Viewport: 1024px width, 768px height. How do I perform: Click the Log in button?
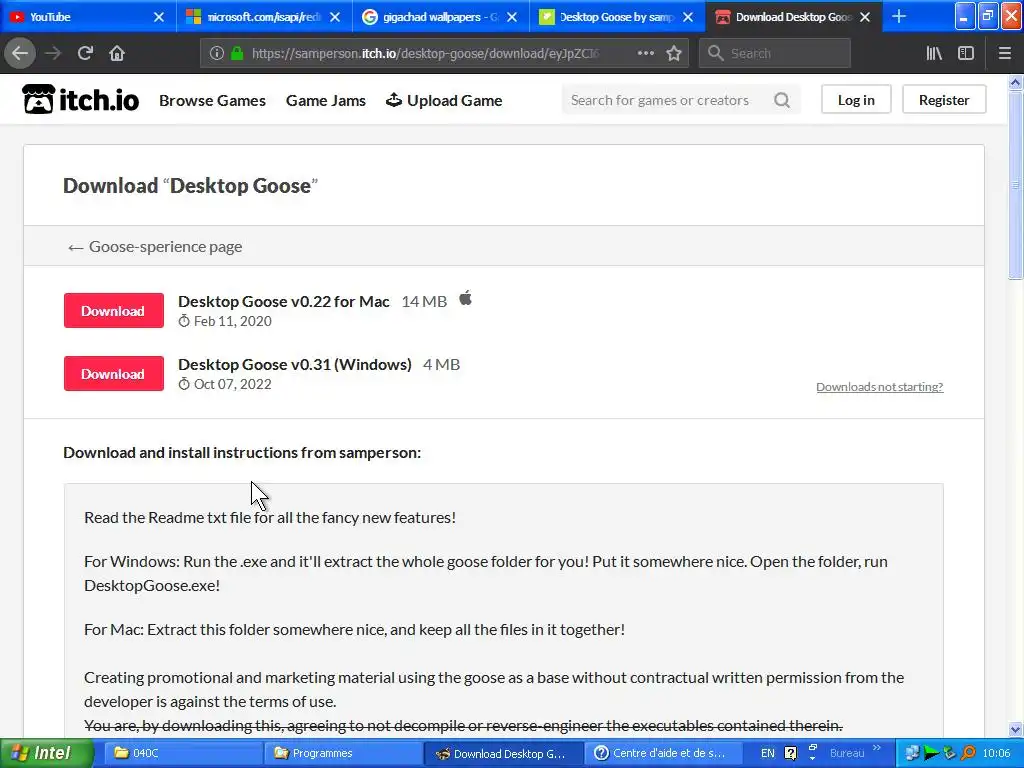856,99
